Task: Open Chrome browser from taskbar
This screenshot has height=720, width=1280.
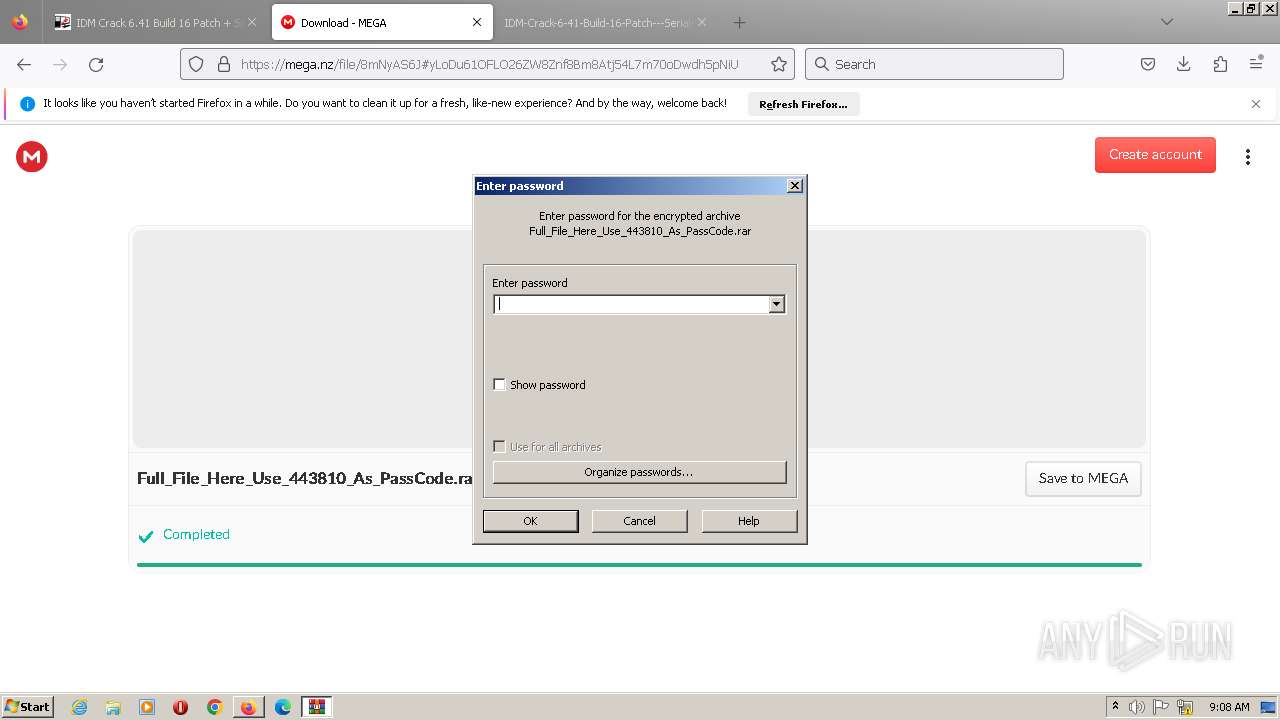Action: pos(214,707)
